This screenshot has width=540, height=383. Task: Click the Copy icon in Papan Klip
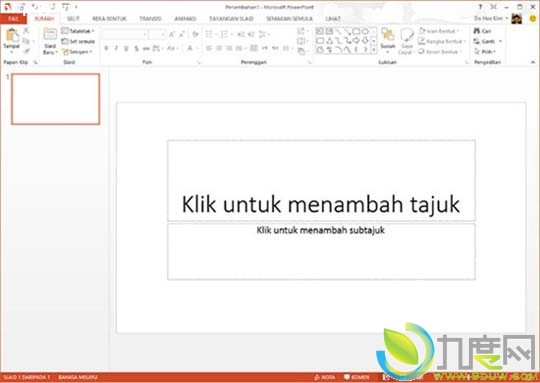[x=26, y=41]
